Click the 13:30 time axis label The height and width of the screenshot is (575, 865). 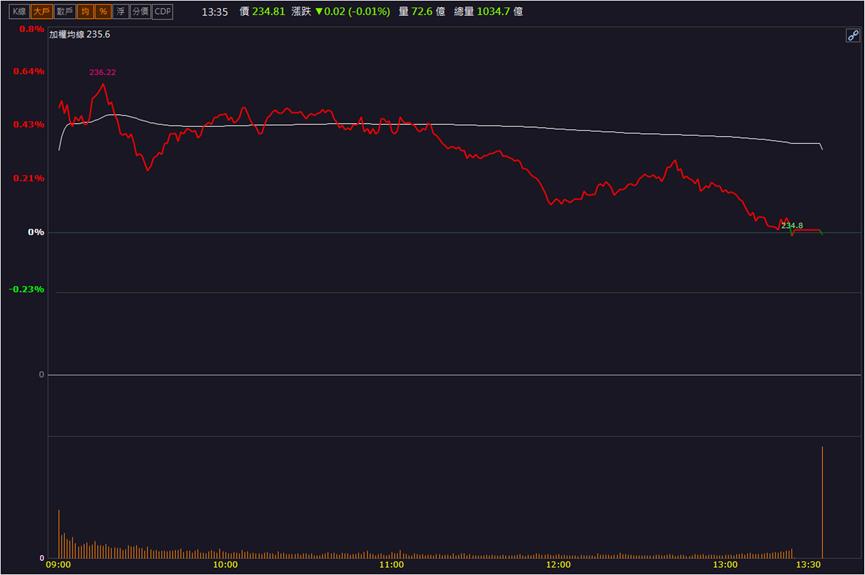(808, 565)
